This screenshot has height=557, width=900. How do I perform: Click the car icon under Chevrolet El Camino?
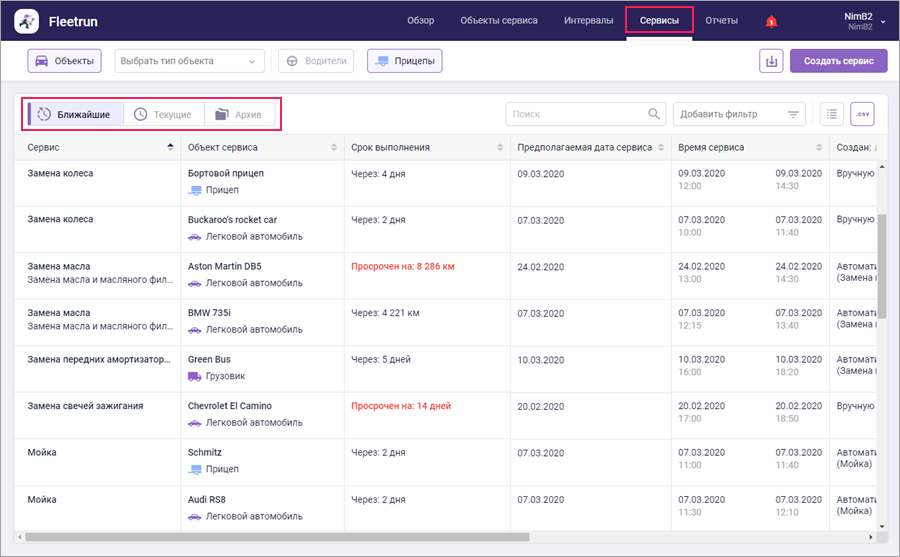pos(195,423)
